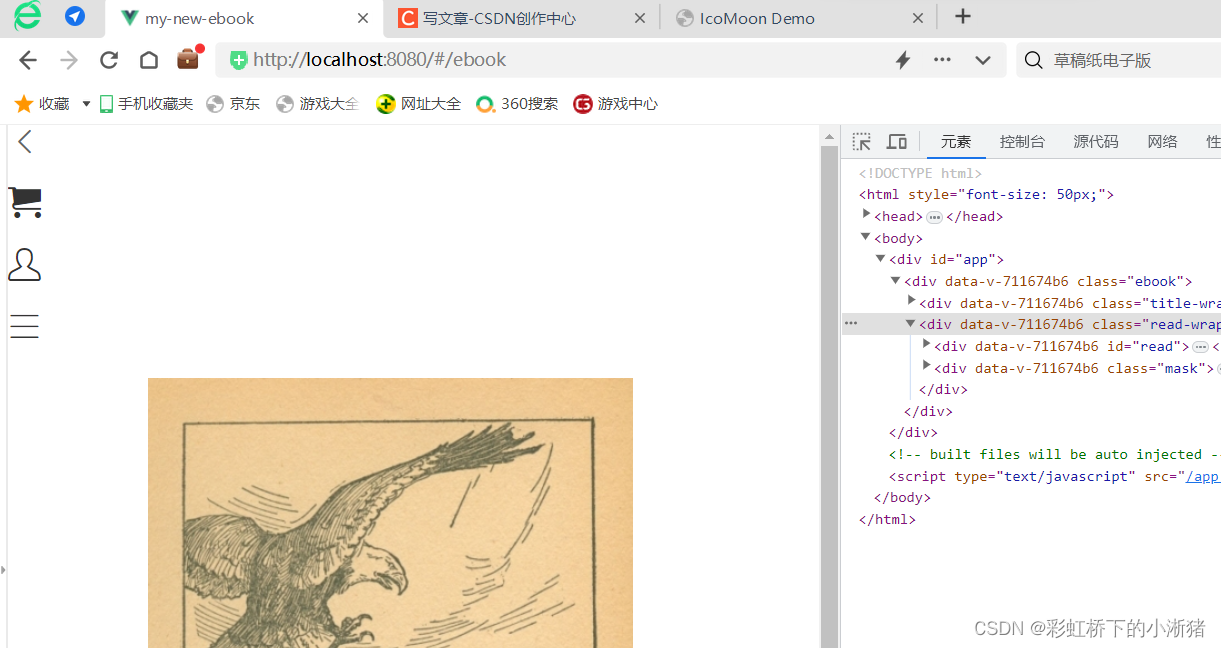Switch to the 控制台 DevTools tab
This screenshot has width=1221, height=648.
coord(1022,142)
